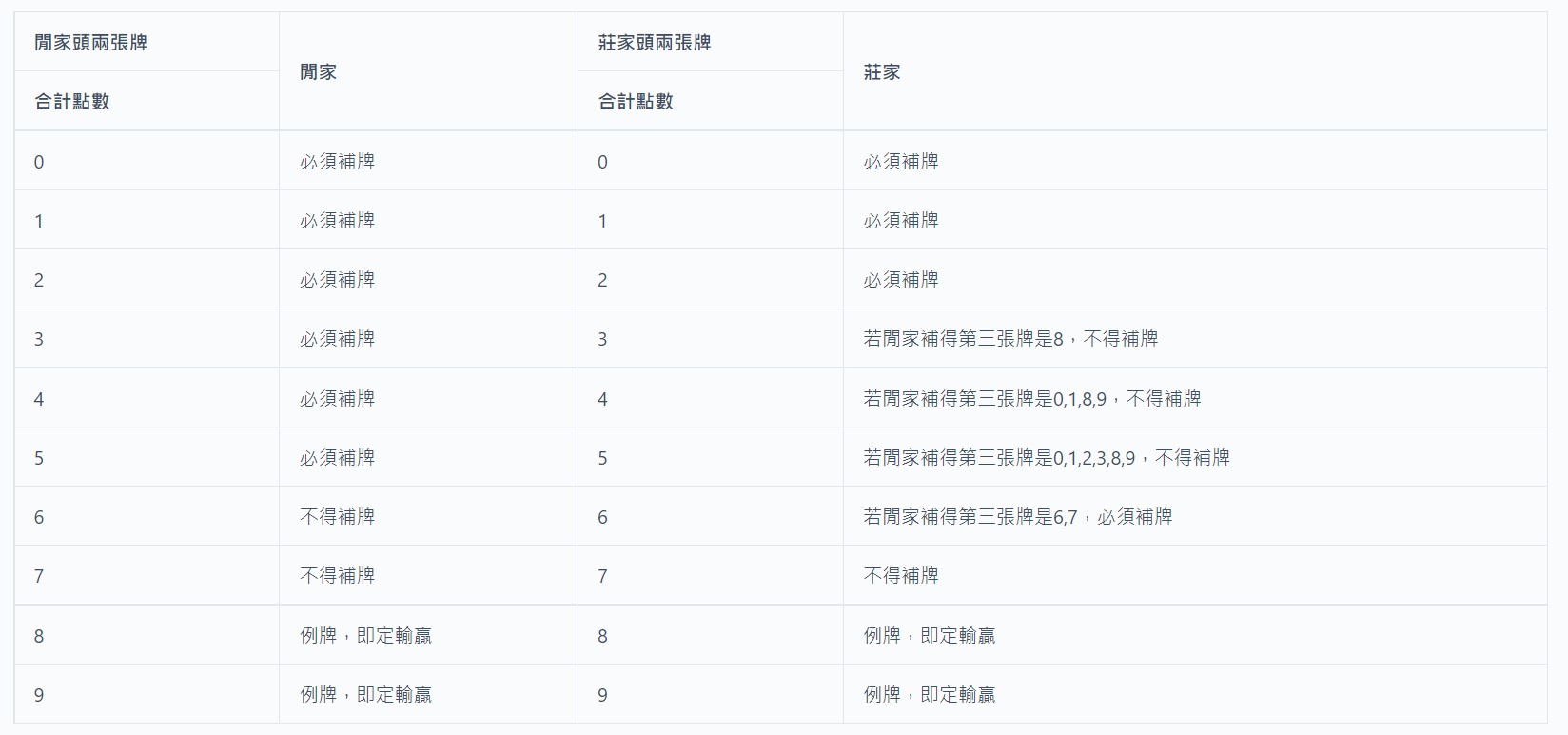Click 例牌，即定輸贏 in player row 8
This screenshot has height=735, width=1568.
pyautogui.click(x=365, y=636)
